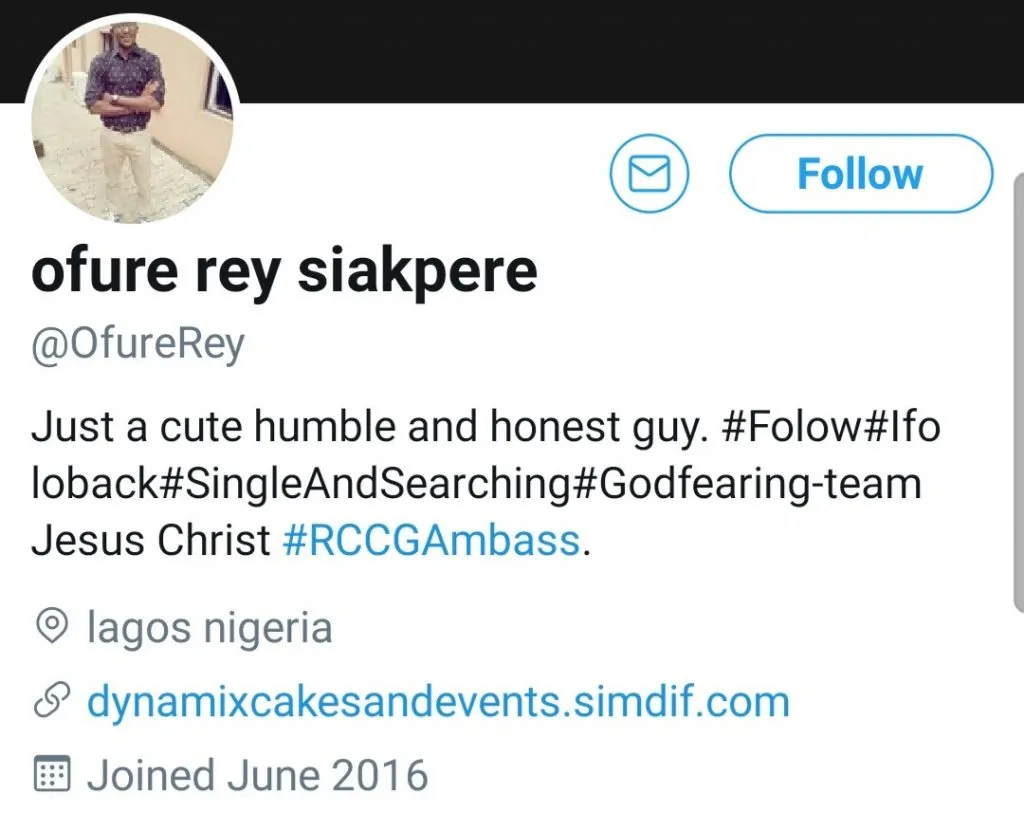Click the bio line starting with Just a cute
This screenshot has height=831, width=1024.
(x=370, y=428)
